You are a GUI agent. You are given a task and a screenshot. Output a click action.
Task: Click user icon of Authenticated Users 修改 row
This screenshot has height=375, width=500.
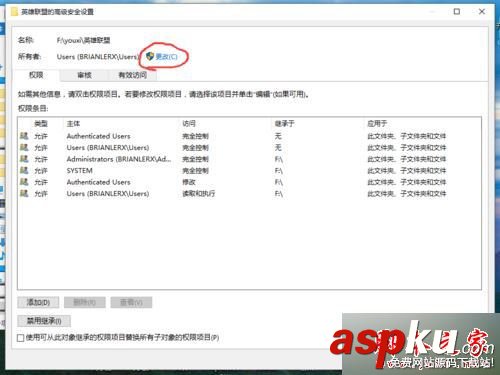[24, 182]
